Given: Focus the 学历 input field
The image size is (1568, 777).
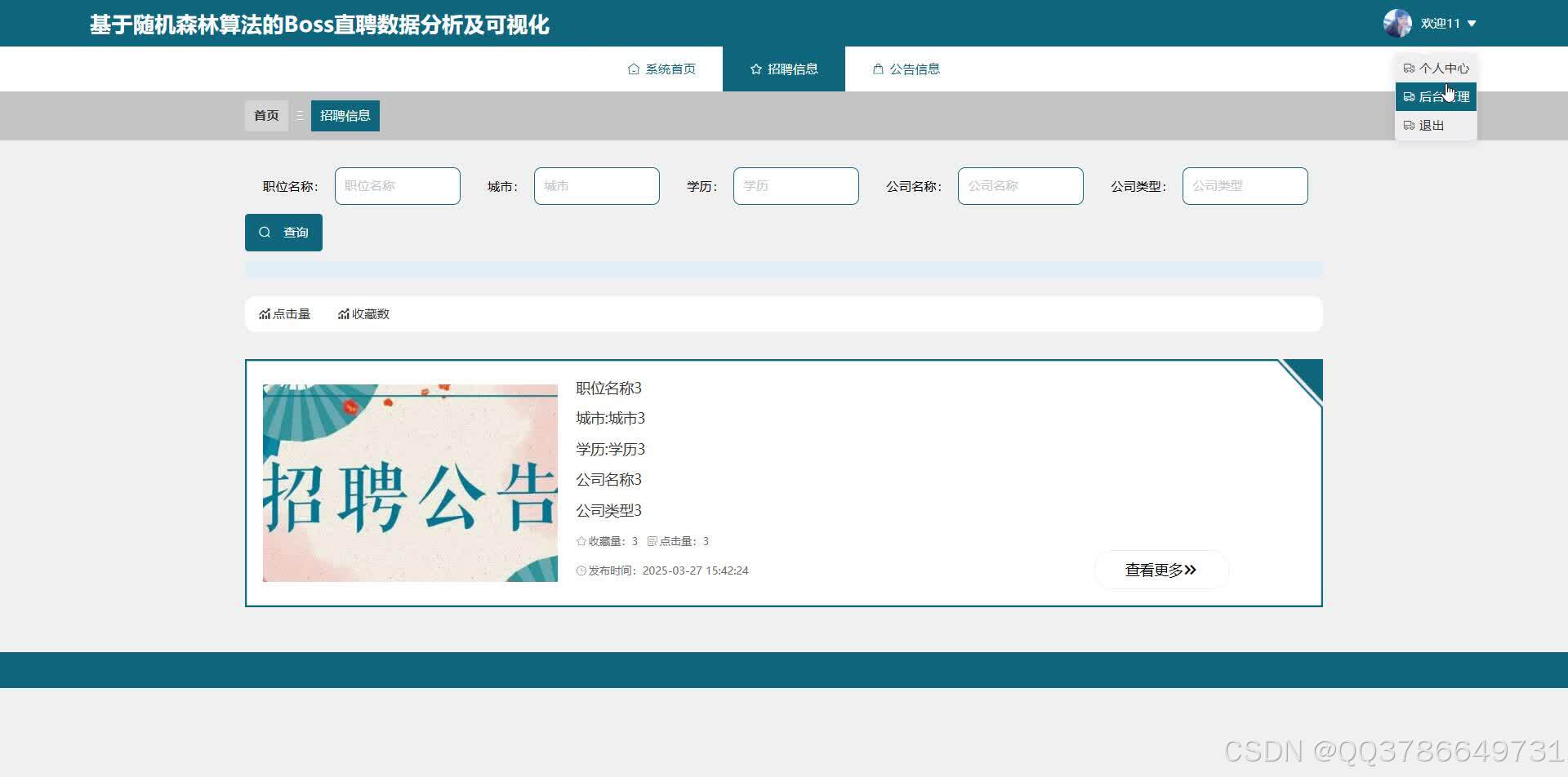Looking at the screenshot, I should click(796, 186).
